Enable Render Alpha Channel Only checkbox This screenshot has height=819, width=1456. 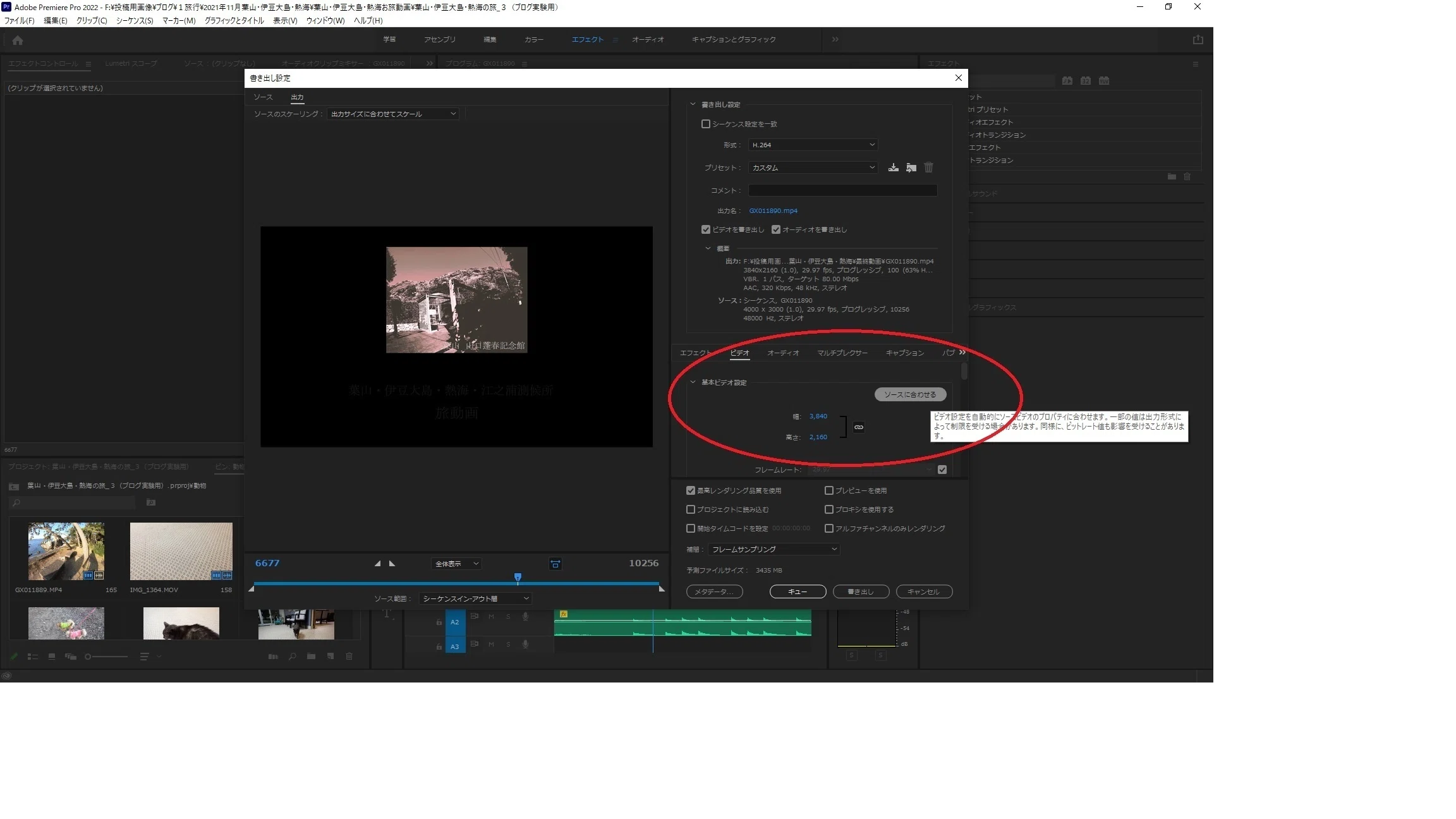coord(829,528)
